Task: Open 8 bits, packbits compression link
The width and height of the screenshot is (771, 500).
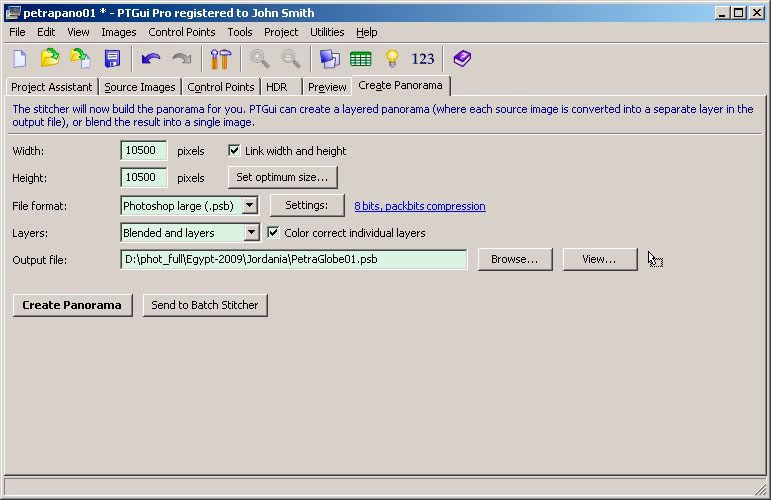Action: click(x=420, y=206)
